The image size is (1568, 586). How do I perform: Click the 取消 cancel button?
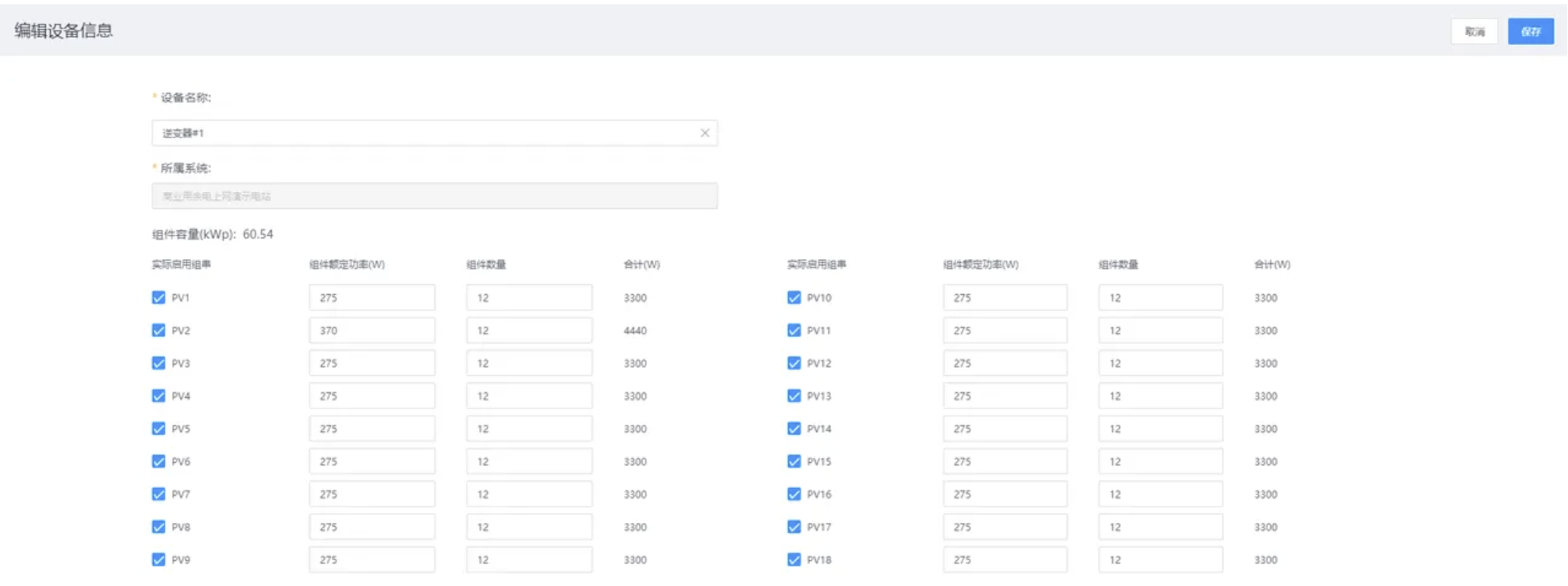coord(1474,31)
